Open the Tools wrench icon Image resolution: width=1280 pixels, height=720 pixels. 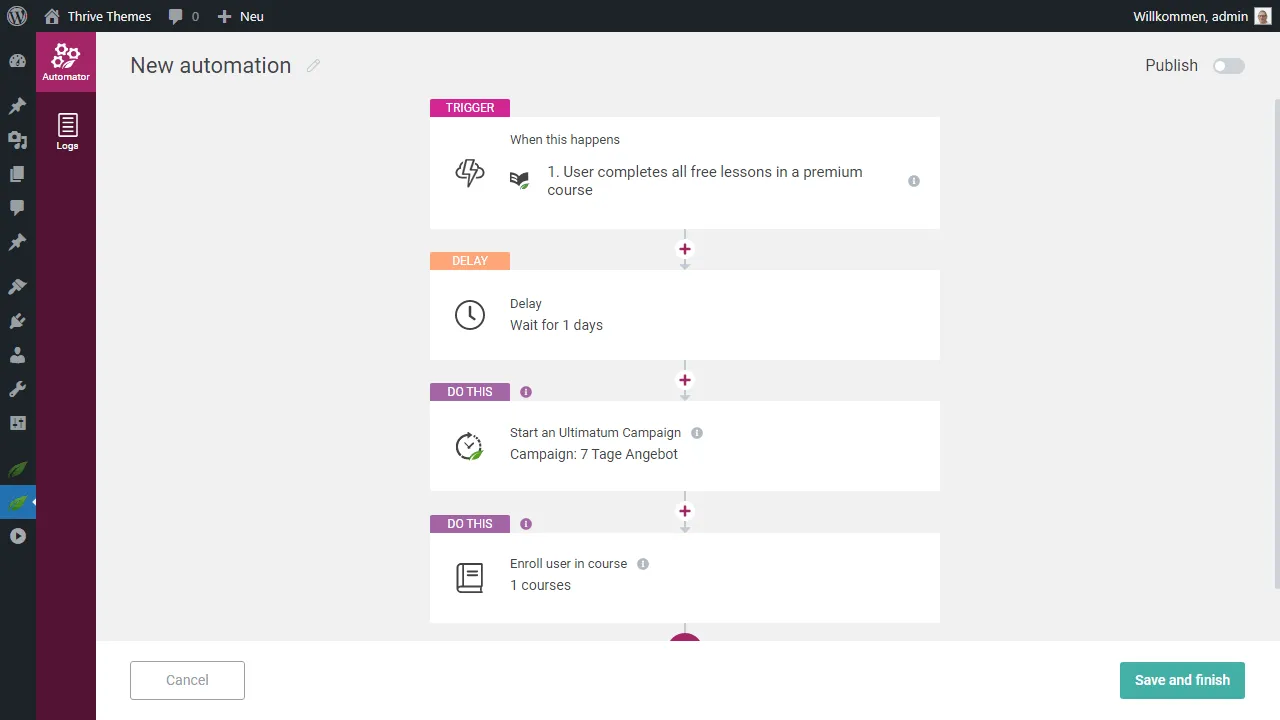point(17,389)
